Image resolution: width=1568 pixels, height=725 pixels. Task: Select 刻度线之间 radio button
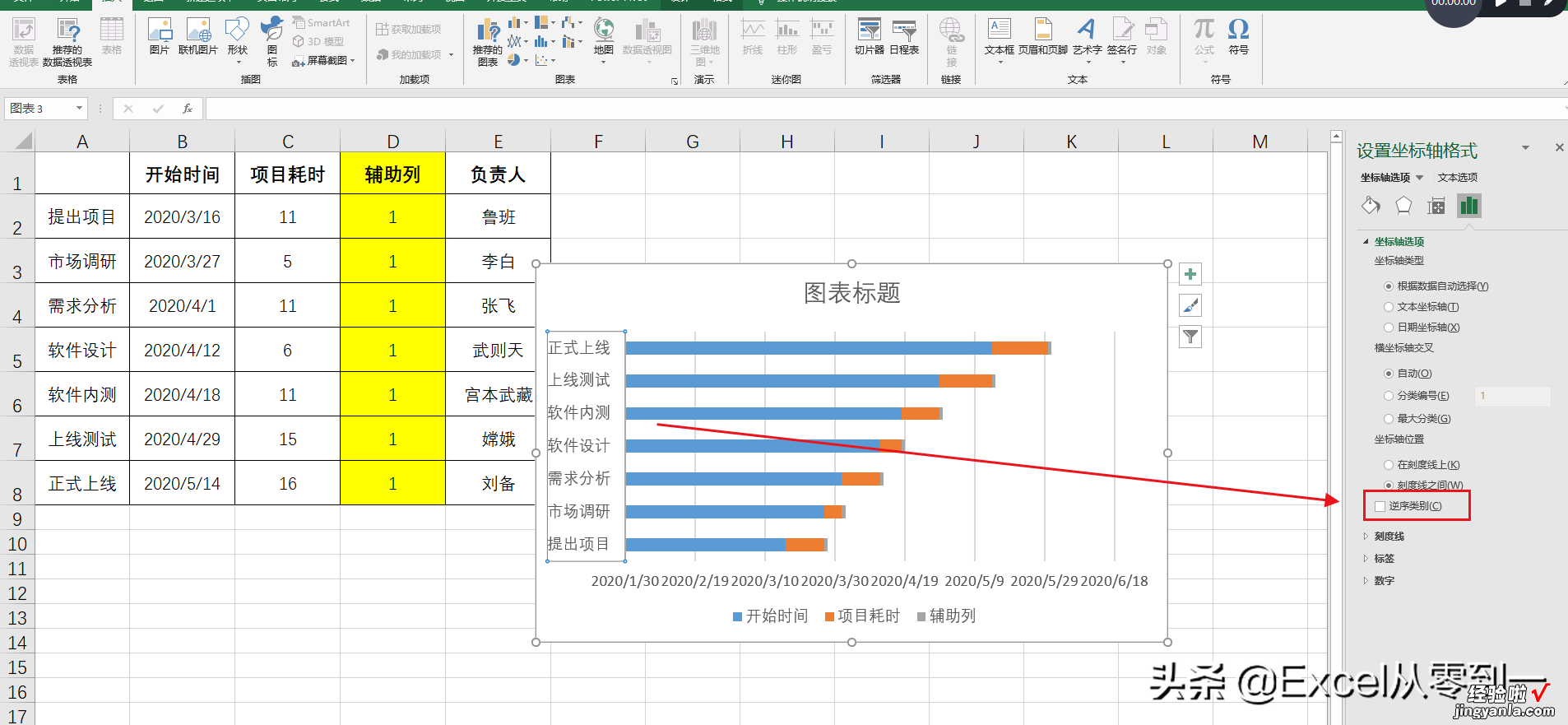pos(1389,486)
